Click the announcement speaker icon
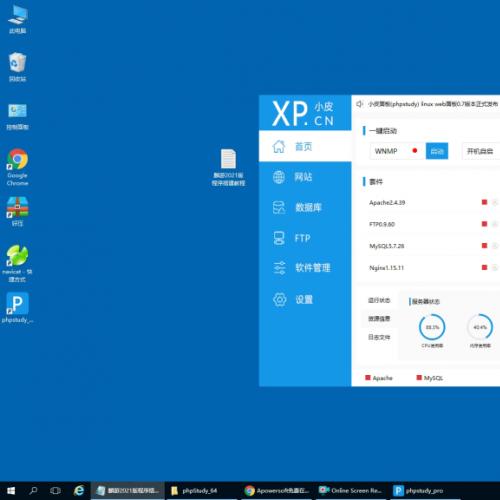The width and height of the screenshot is (500, 500). 359,104
